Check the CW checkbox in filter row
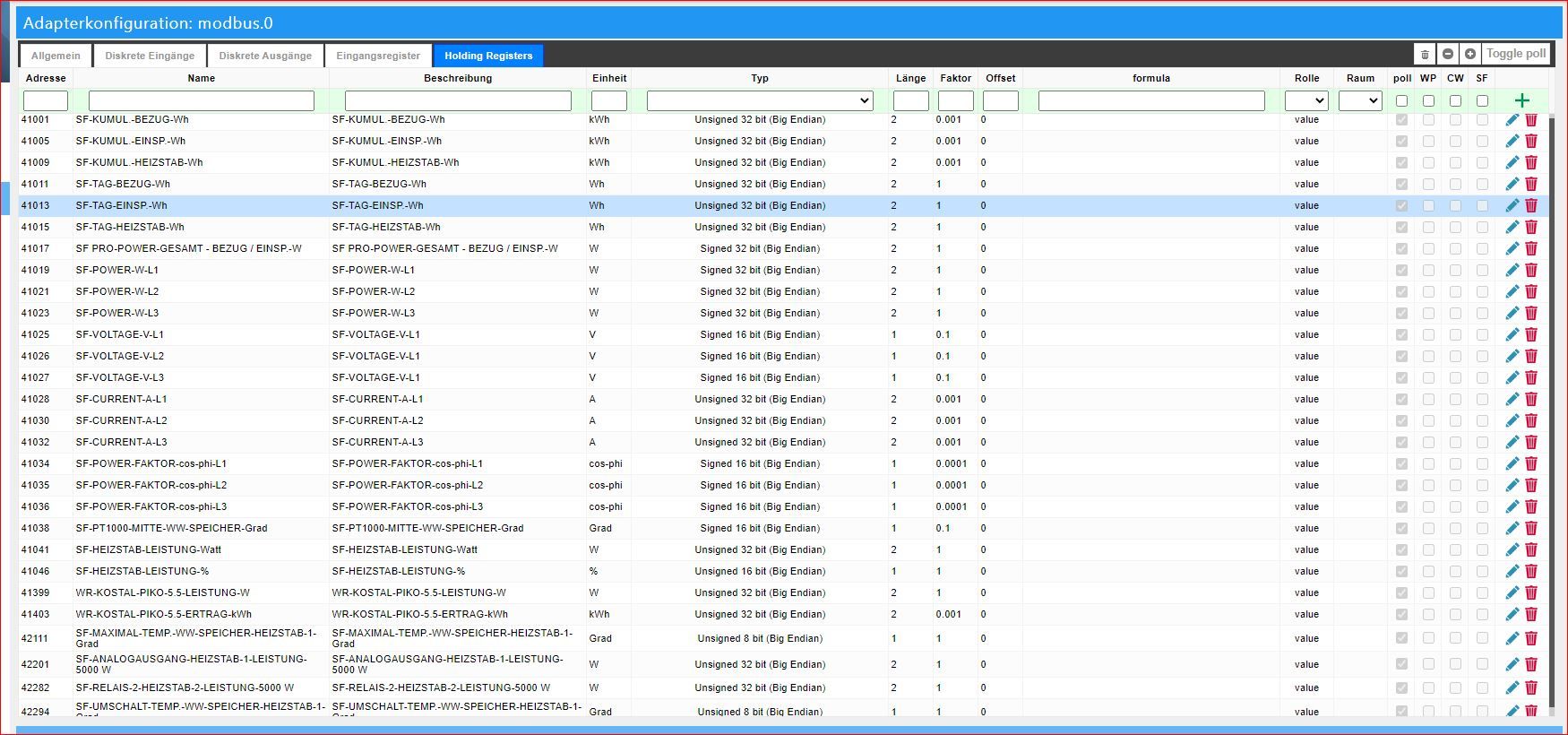 click(x=1455, y=100)
